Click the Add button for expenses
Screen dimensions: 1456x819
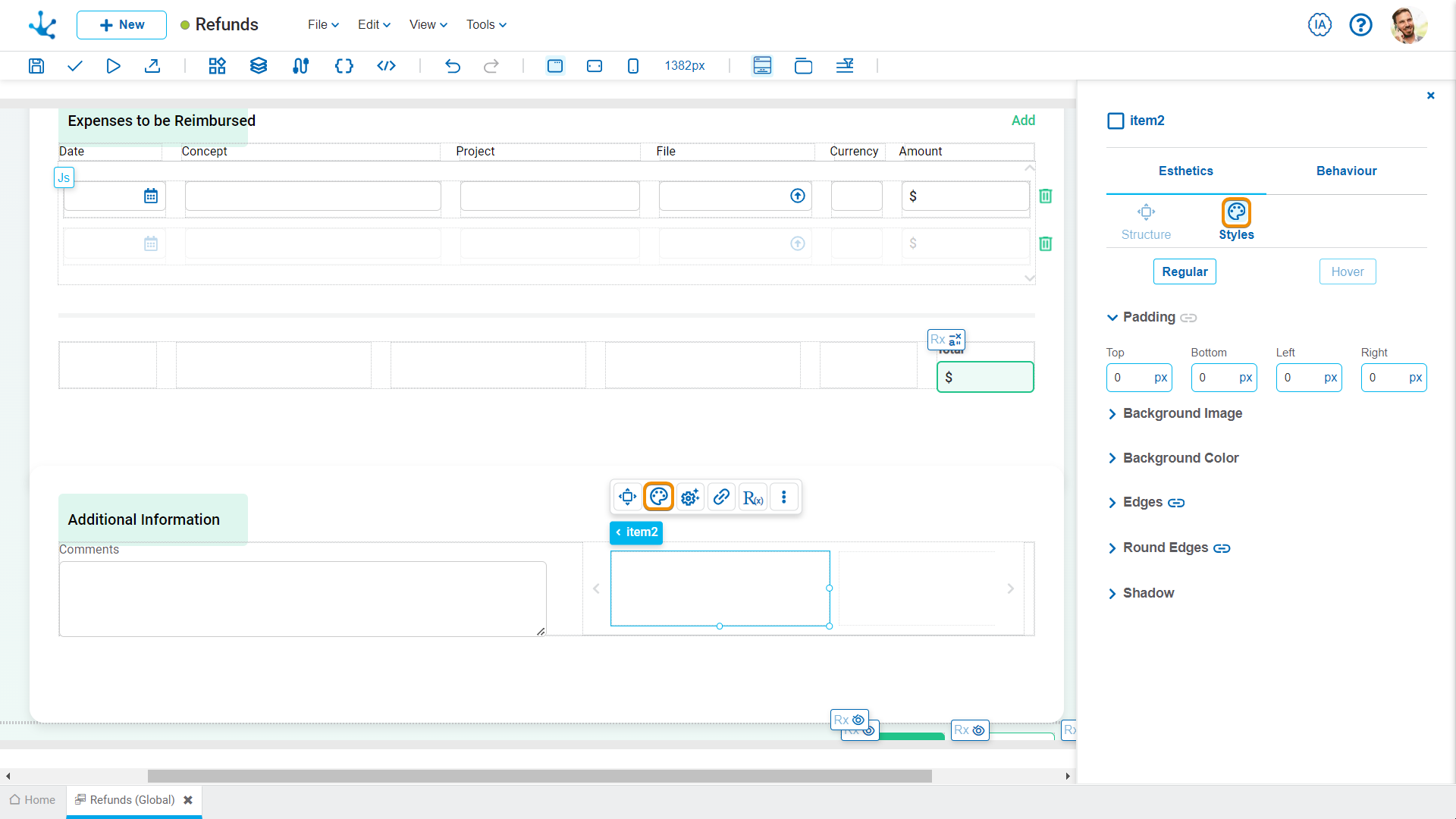coord(1022,119)
